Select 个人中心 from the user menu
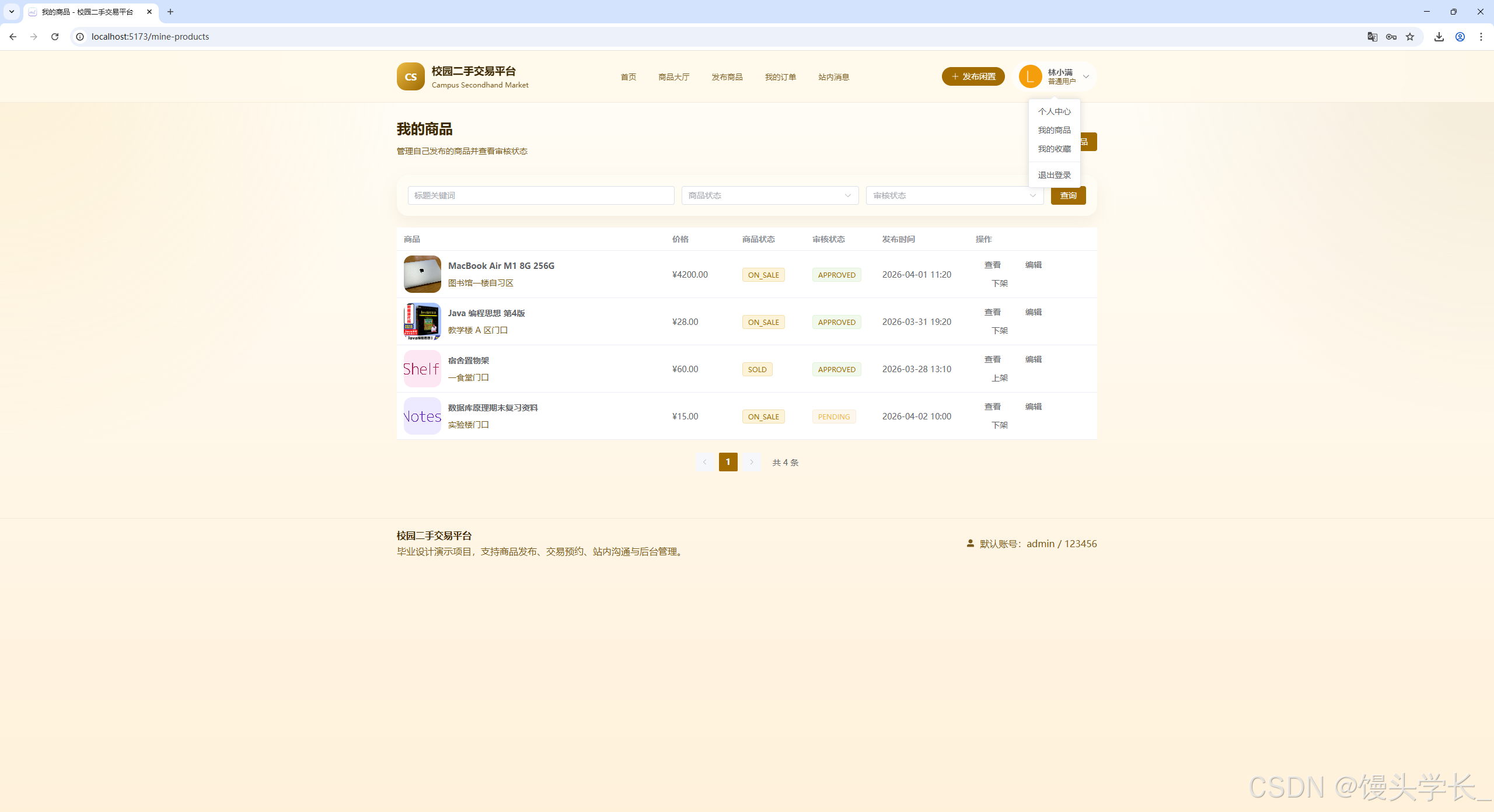The image size is (1494, 812). (1054, 111)
